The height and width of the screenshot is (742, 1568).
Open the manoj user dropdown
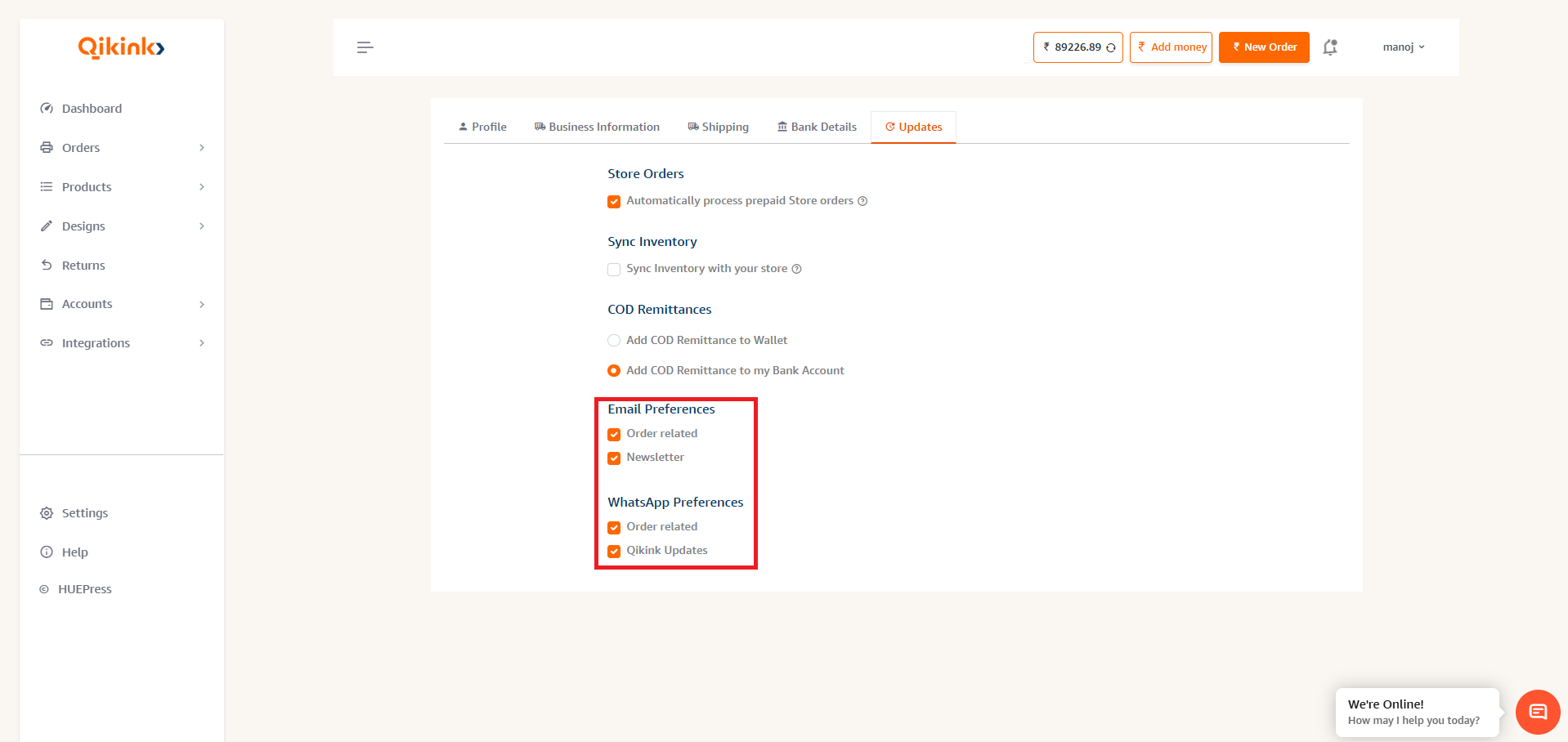[x=1403, y=47]
